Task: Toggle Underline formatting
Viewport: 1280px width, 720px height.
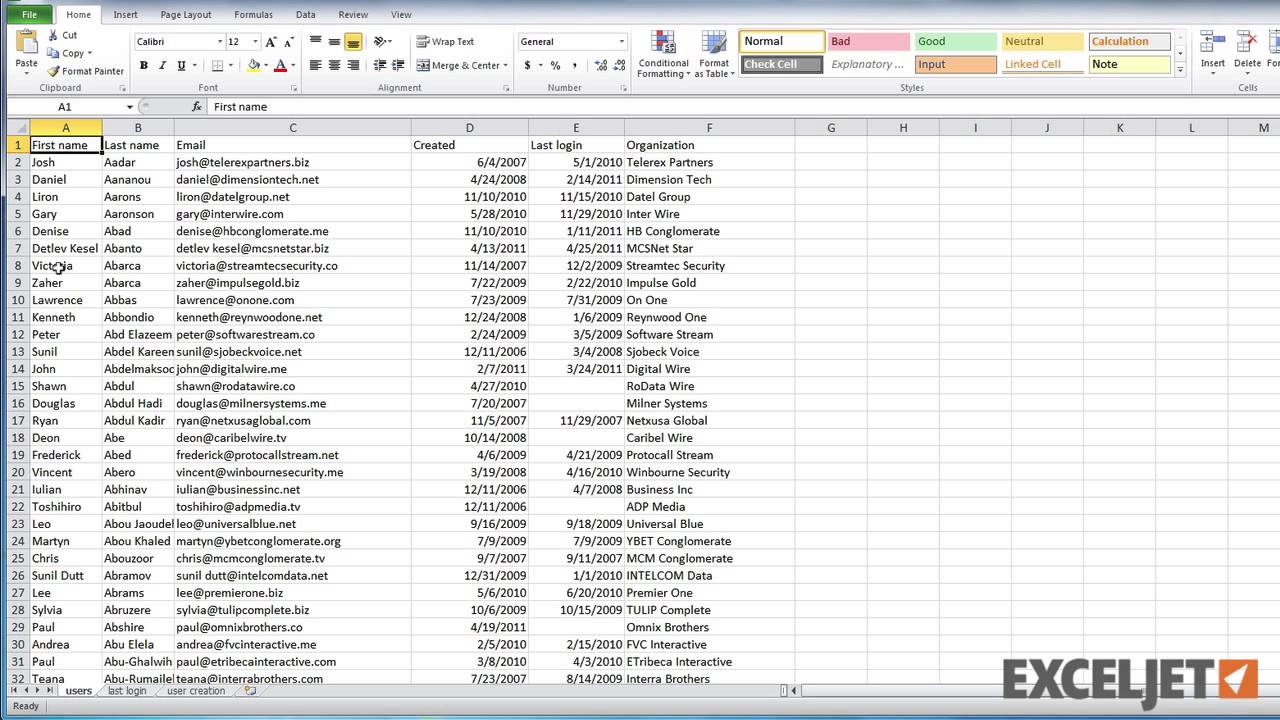Action: coord(181,65)
